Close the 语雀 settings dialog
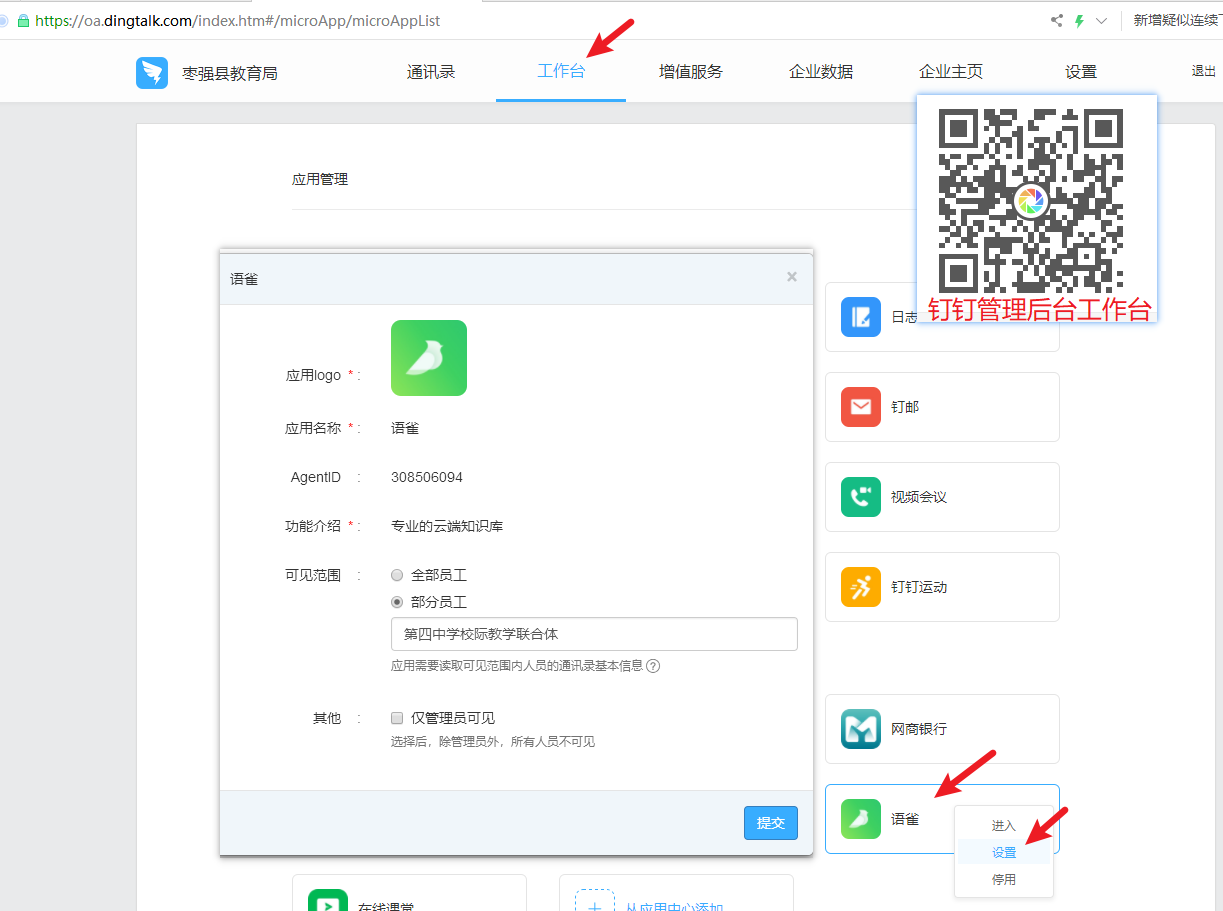The width and height of the screenshot is (1223, 911). coord(792,277)
